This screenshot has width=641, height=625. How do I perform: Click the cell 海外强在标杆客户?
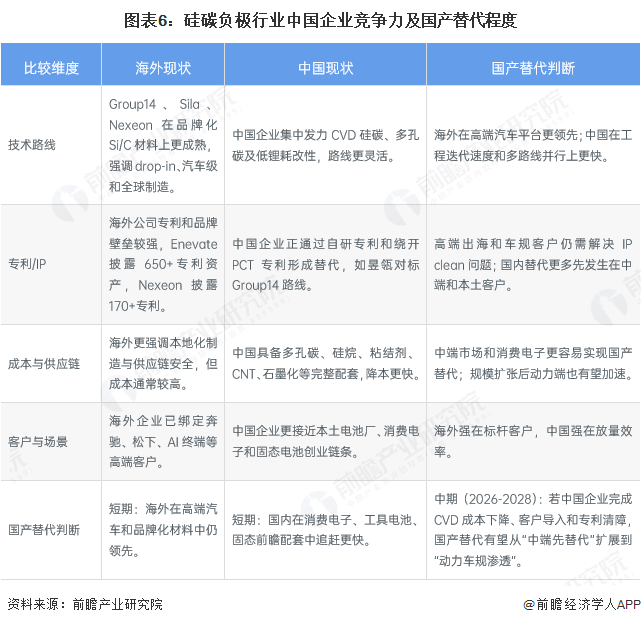point(533,441)
